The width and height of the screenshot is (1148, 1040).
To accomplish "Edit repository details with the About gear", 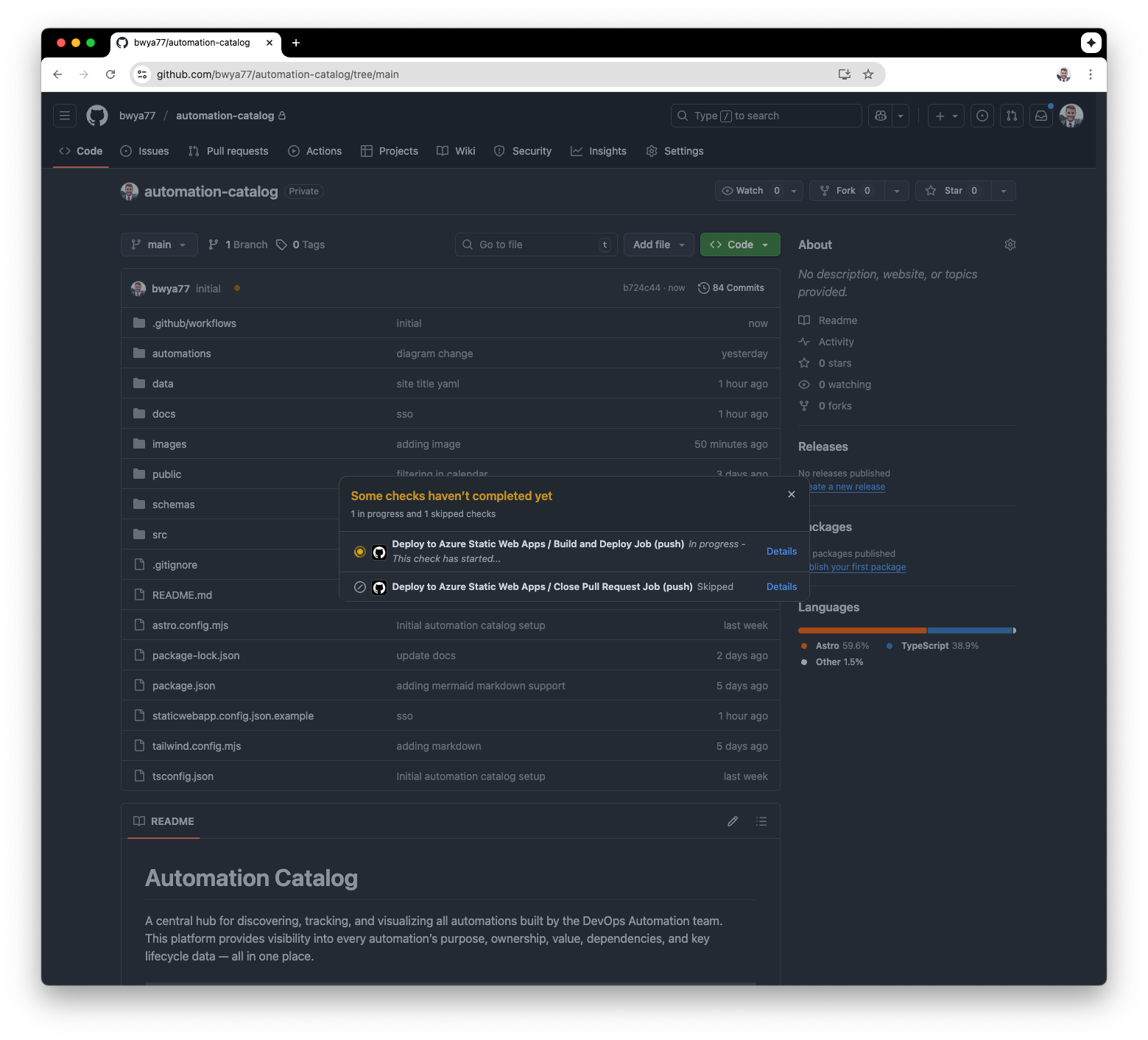I will (1010, 245).
